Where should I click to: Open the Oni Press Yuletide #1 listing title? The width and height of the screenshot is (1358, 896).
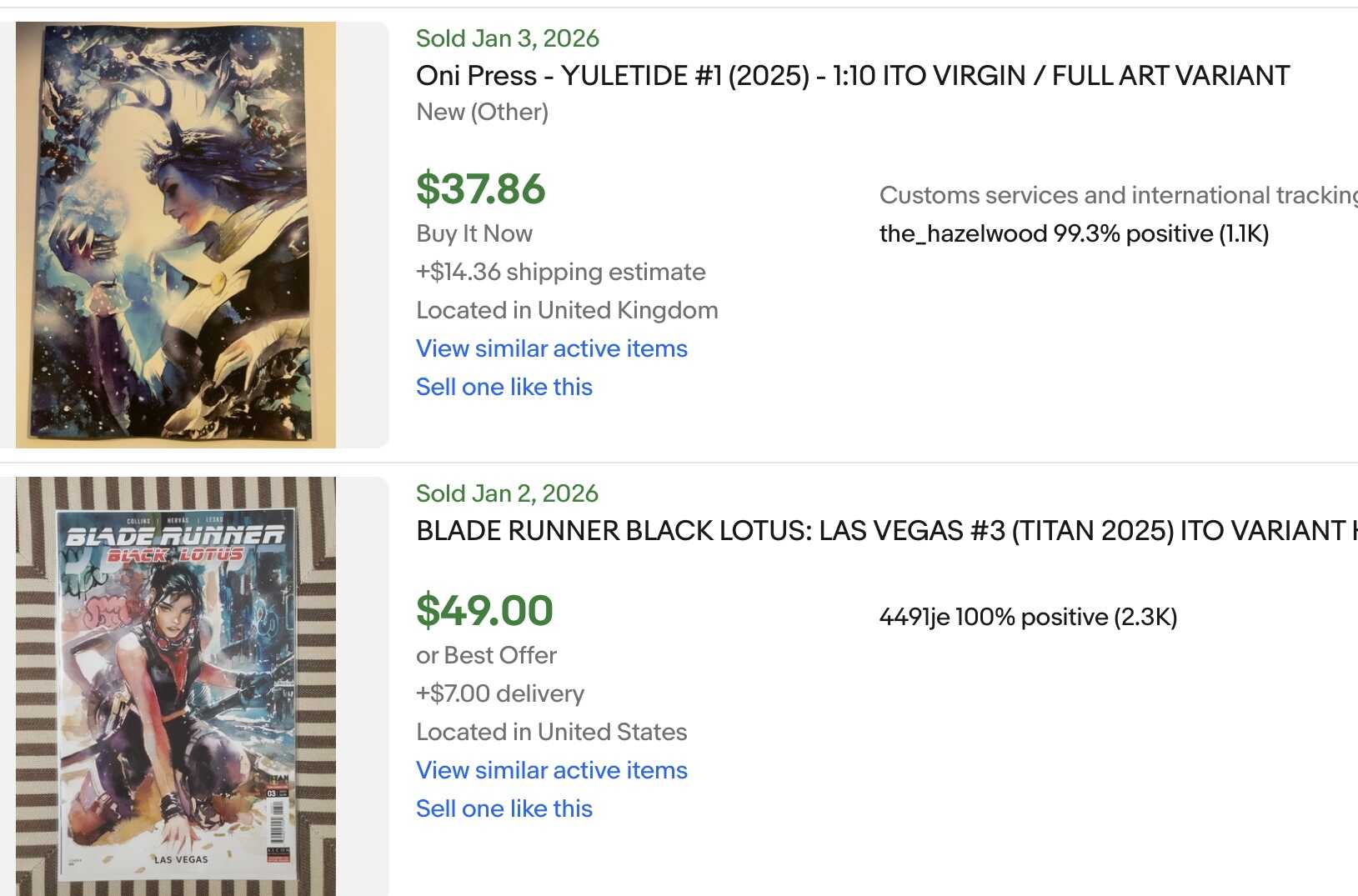coord(852,76)
